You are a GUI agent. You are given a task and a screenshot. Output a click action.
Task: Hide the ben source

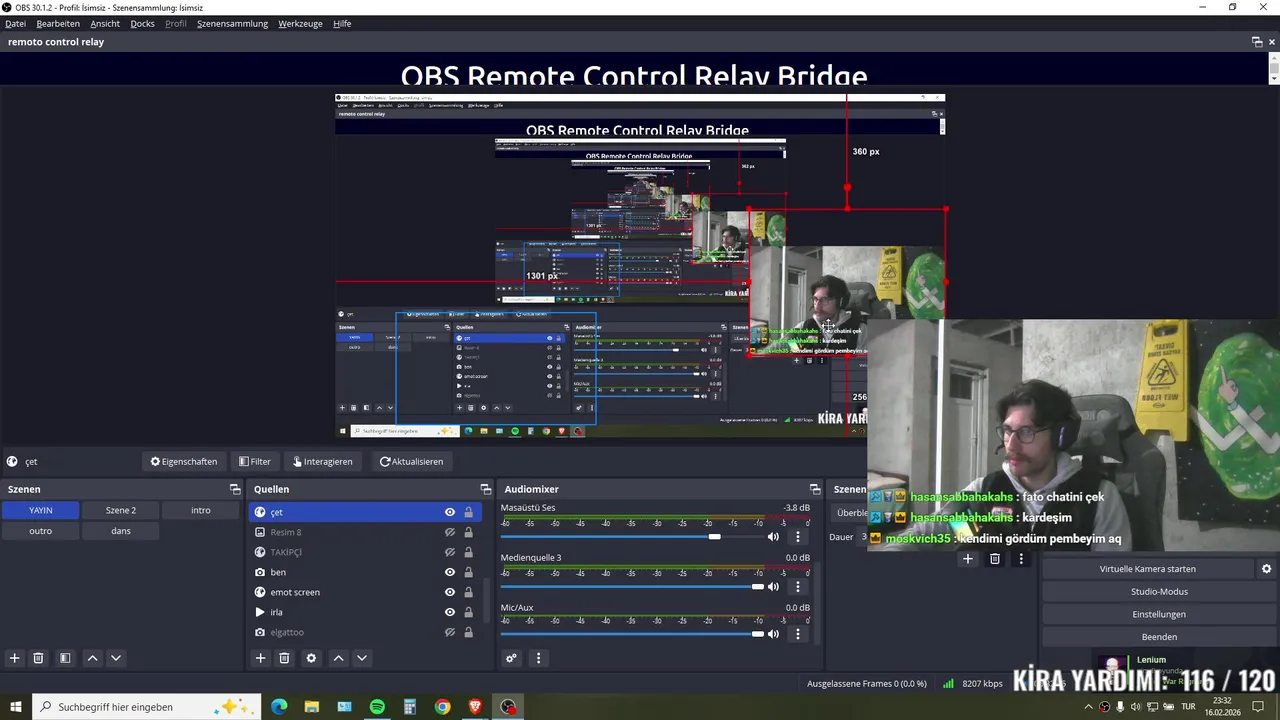[450, 572]
